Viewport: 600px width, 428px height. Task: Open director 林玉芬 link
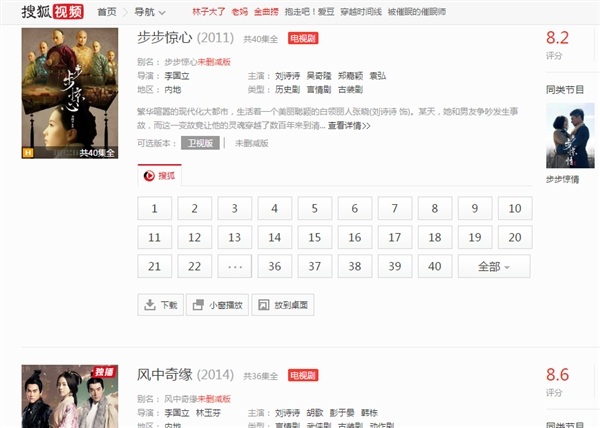click(x=208, y=413)
